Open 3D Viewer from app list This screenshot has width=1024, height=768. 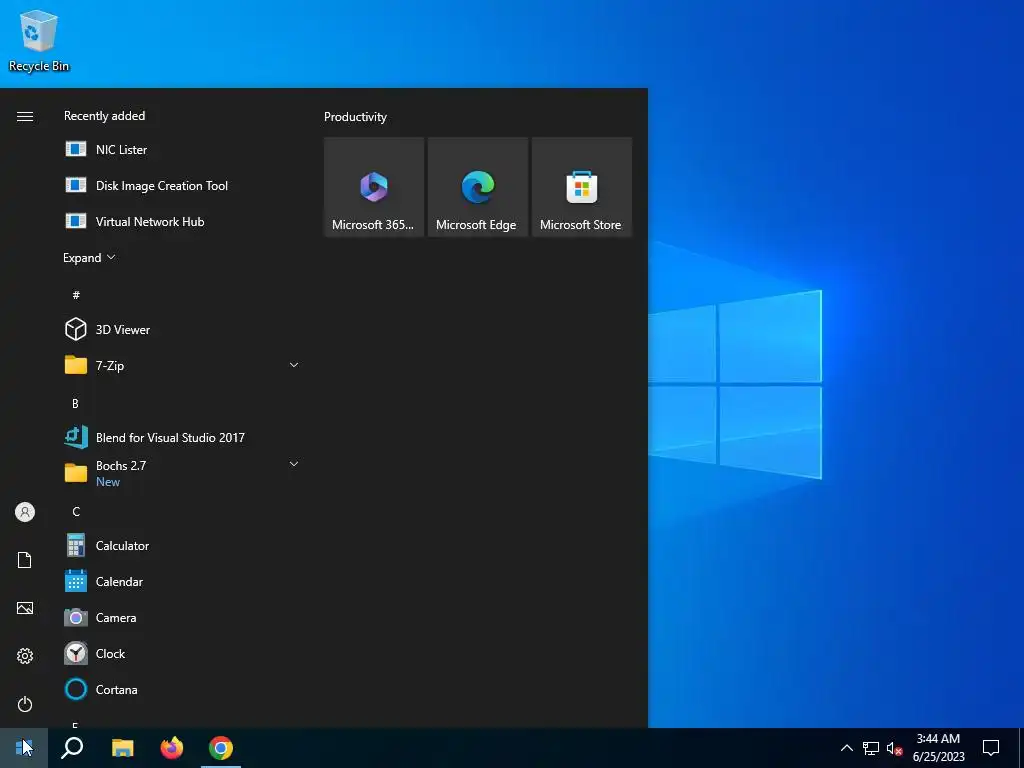pyautogui.click(x=183, y=330)
